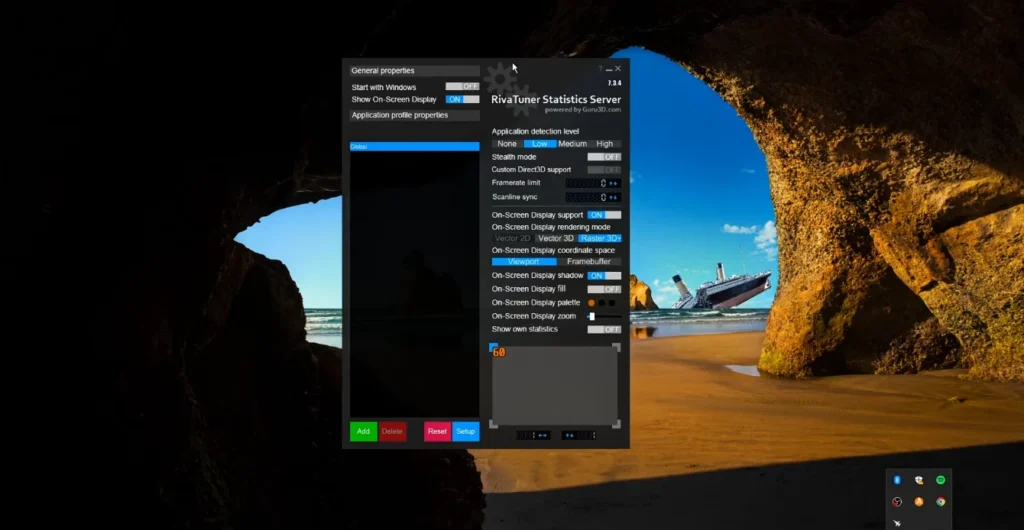Select Raster 3D rendering mode

(600, 238)
